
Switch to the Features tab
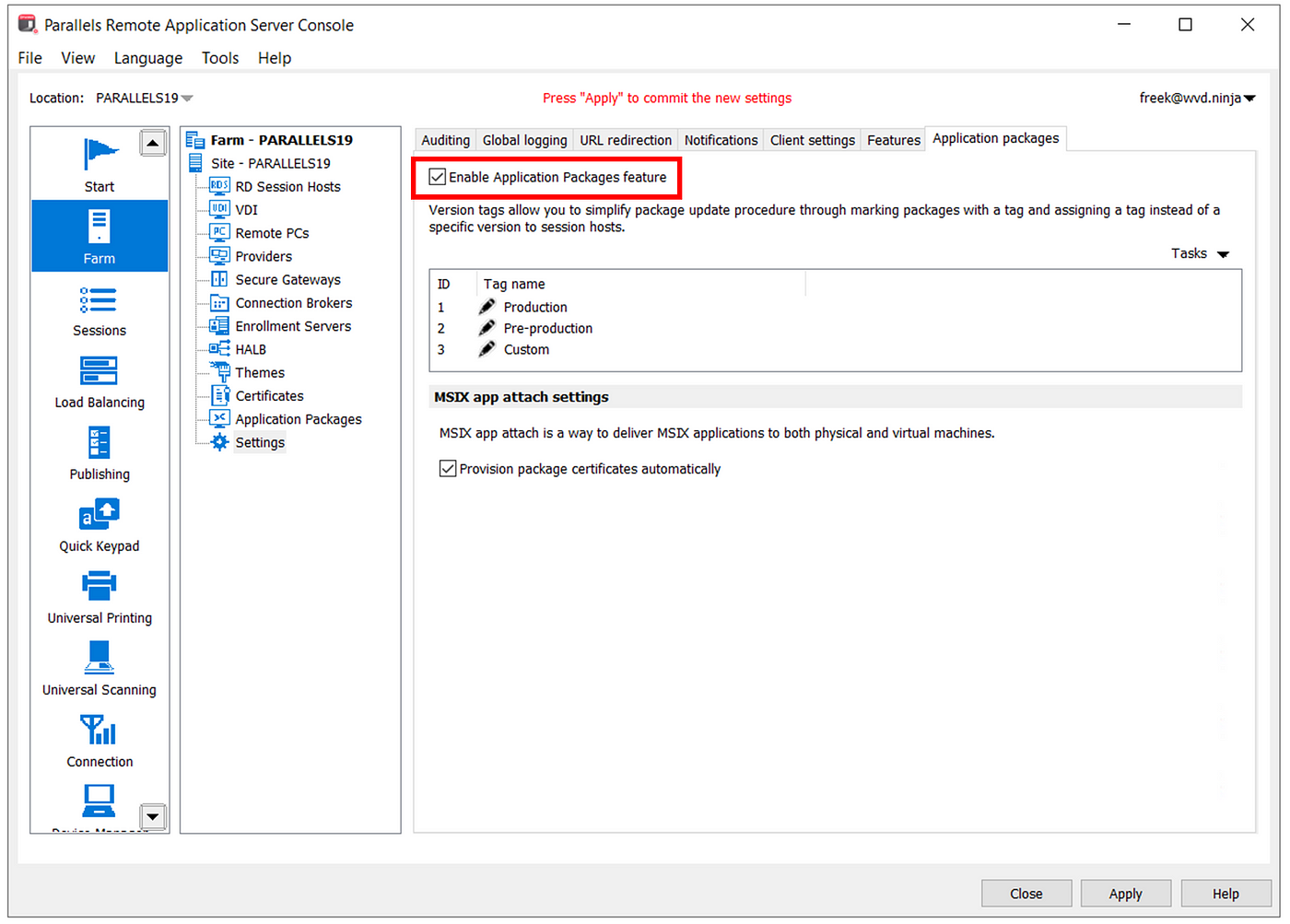pos(893,140)
